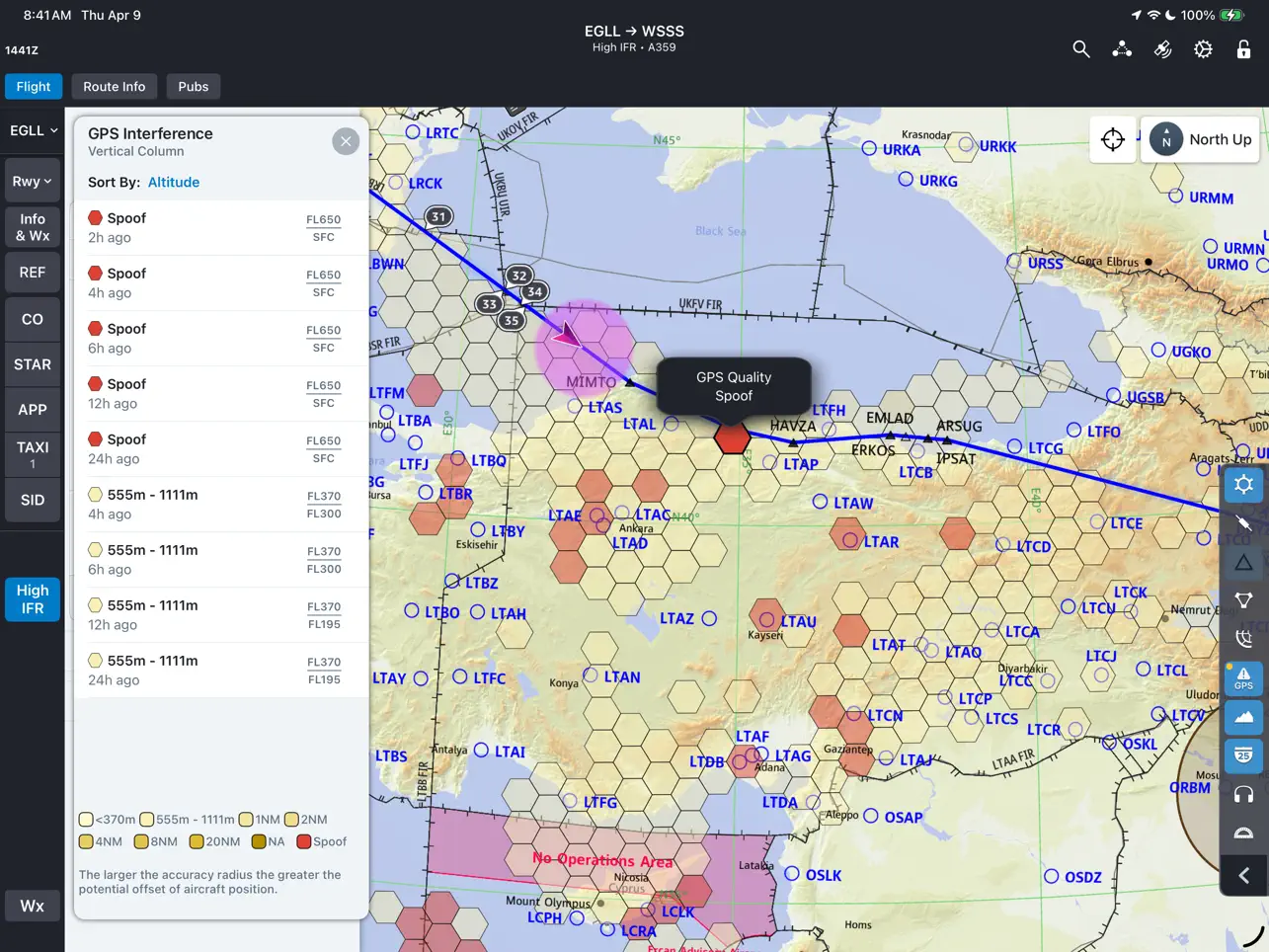Open the settings gear icon
The image size is (1269, 952).
1203,49
